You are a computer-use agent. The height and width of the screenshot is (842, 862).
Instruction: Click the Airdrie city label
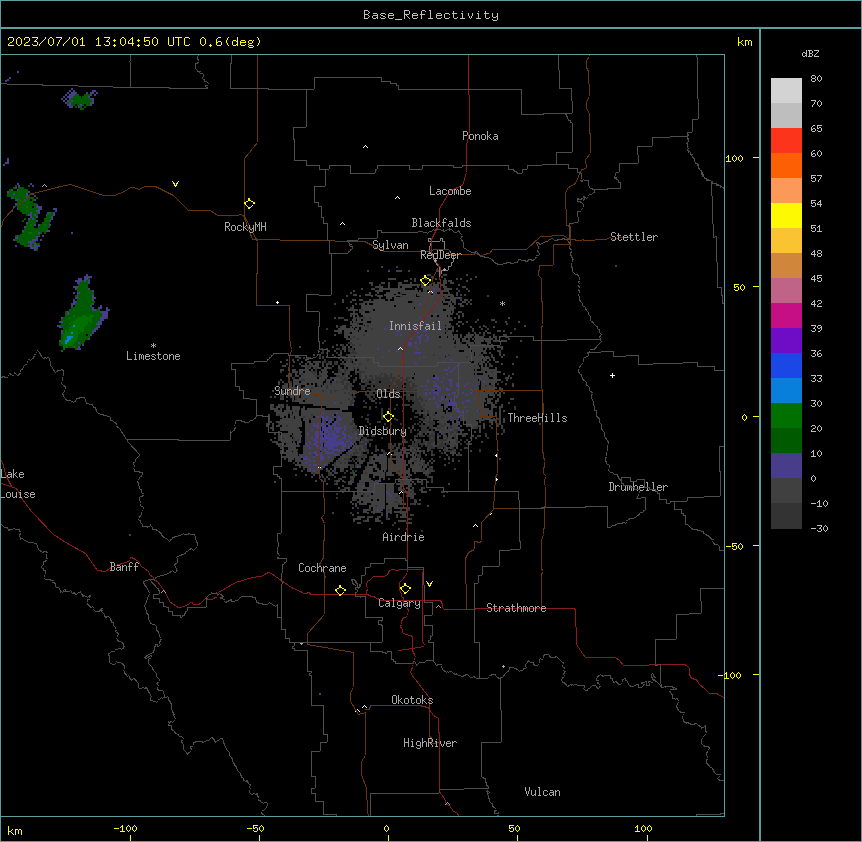pyautogui.click(x=403, y=537)
